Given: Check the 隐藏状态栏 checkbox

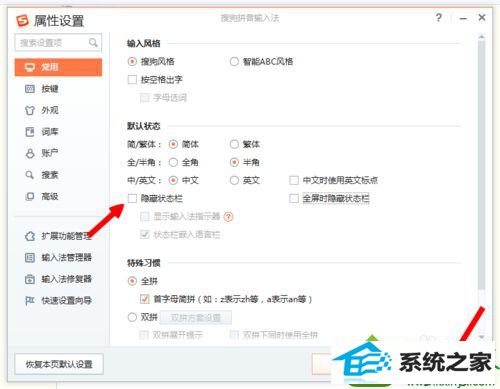Looking at the screenshot, I should coord(132,198).
